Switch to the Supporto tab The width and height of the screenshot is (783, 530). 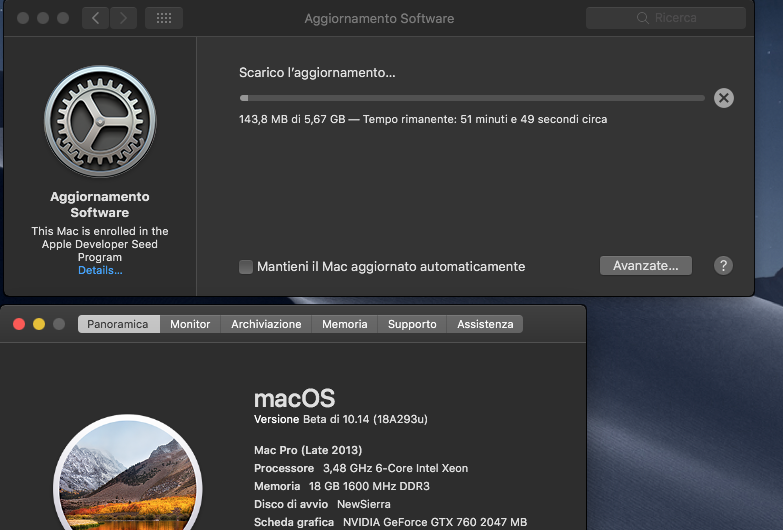pyautogui.click(x=412, y=324)
